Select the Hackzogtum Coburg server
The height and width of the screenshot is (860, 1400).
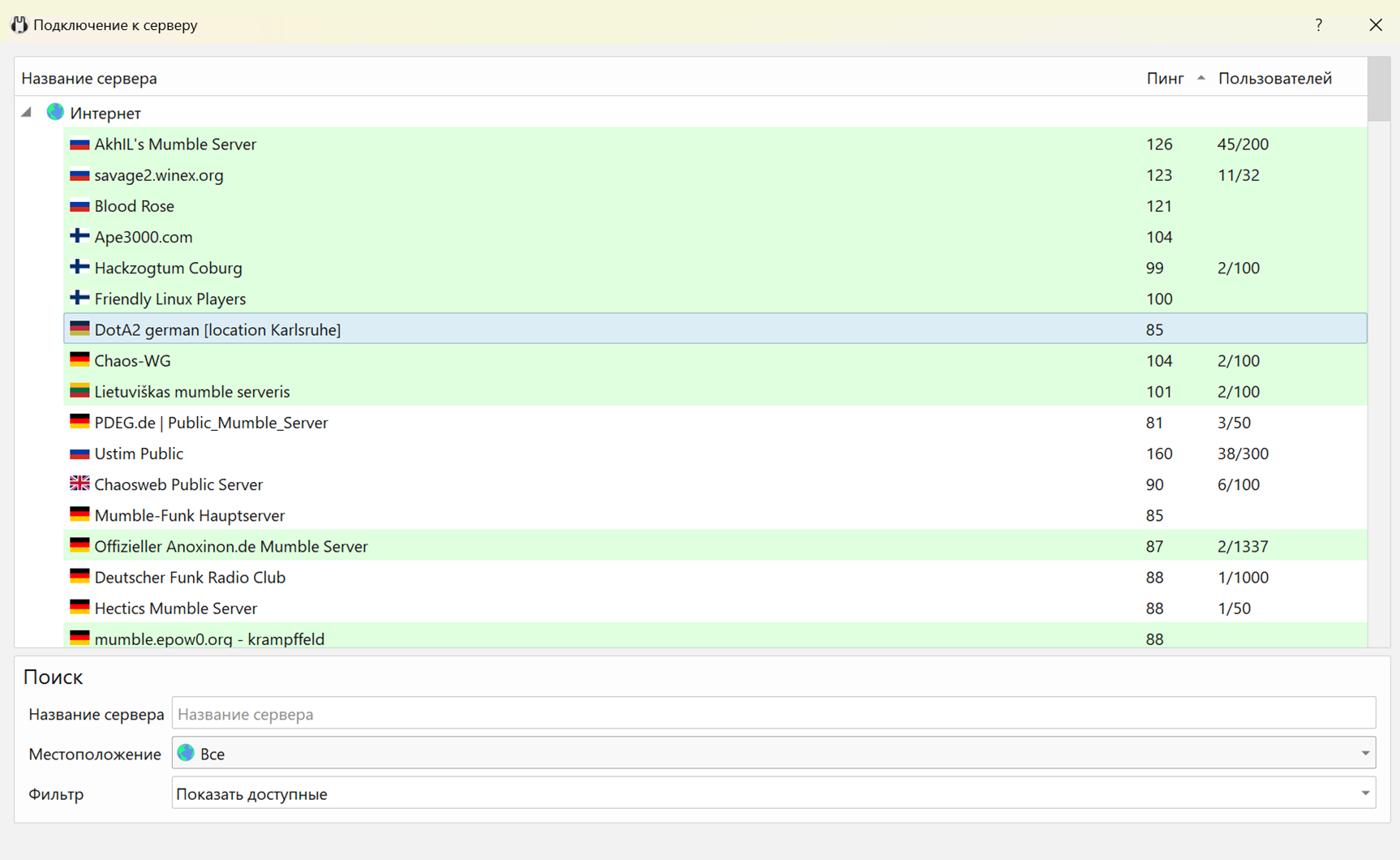[168, 268]
